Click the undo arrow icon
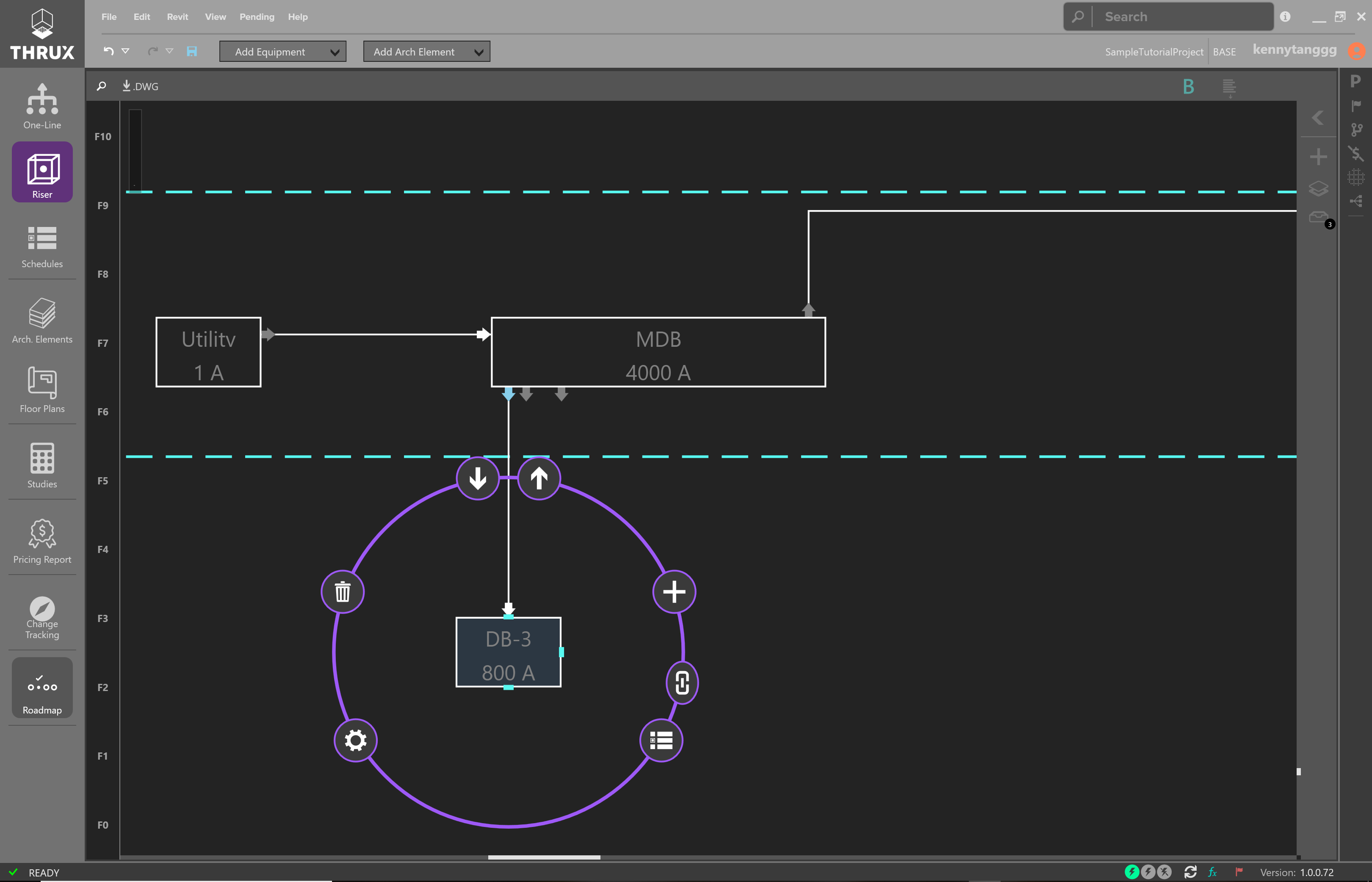Screen dimensions: 1372x882 click(x=108, y=51)
